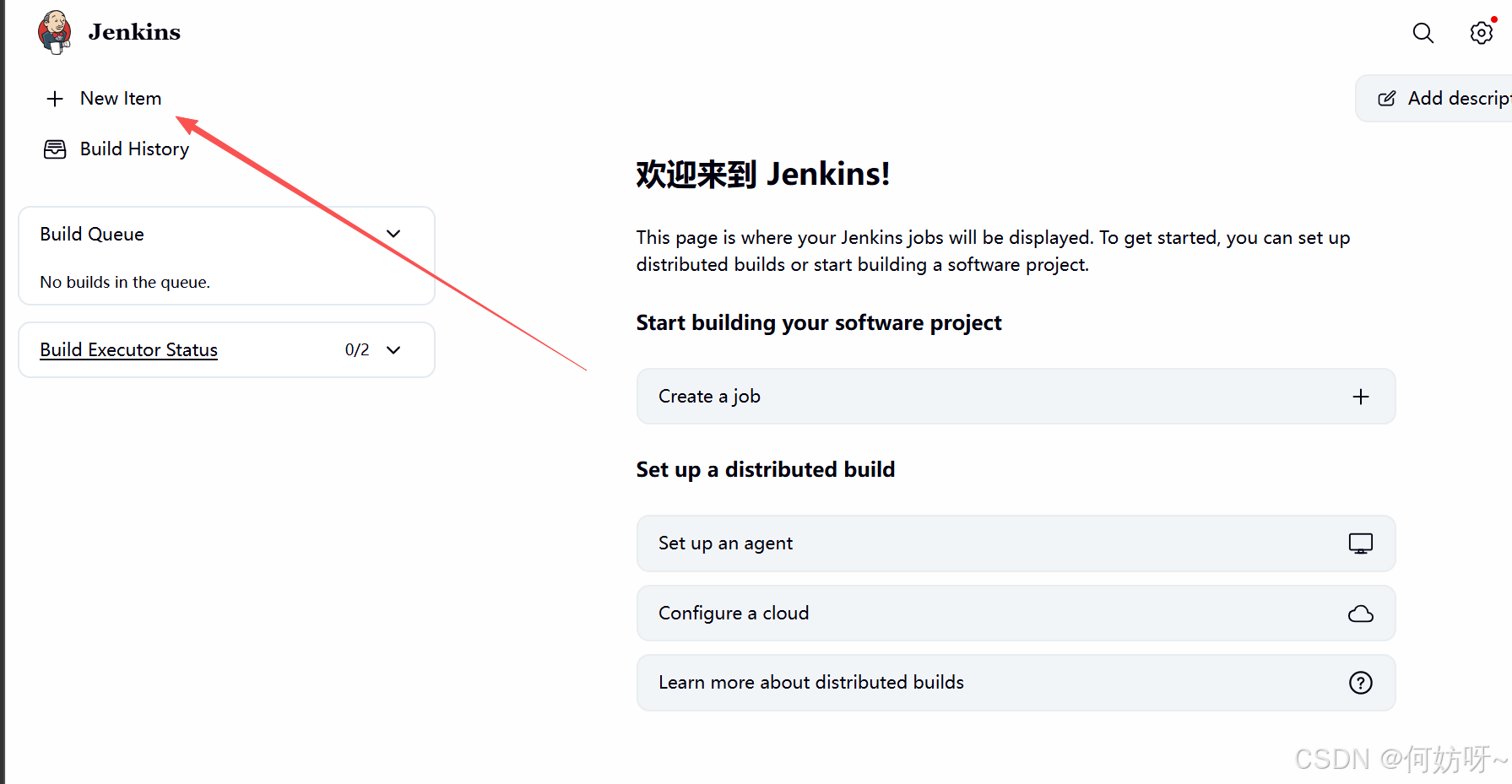The width and height of the screenshot is (1512, 784).
Task: Open the New Item link
Action: tap(121, 99)
